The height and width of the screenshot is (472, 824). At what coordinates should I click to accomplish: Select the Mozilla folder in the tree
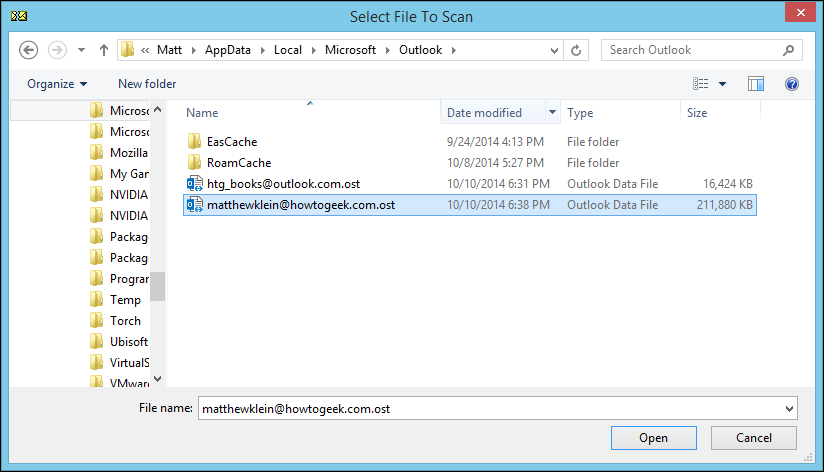pyautogui.click(x=129, y=153)
